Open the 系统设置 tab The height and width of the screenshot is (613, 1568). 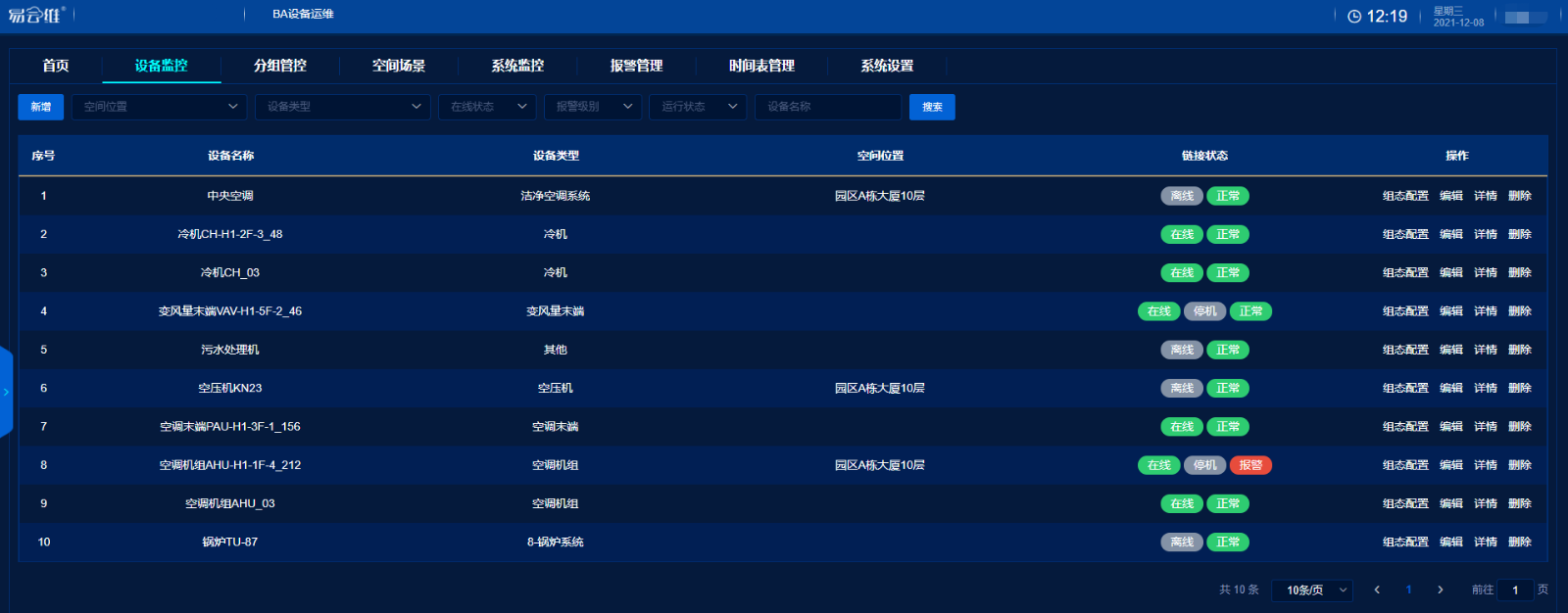(887, 66)
